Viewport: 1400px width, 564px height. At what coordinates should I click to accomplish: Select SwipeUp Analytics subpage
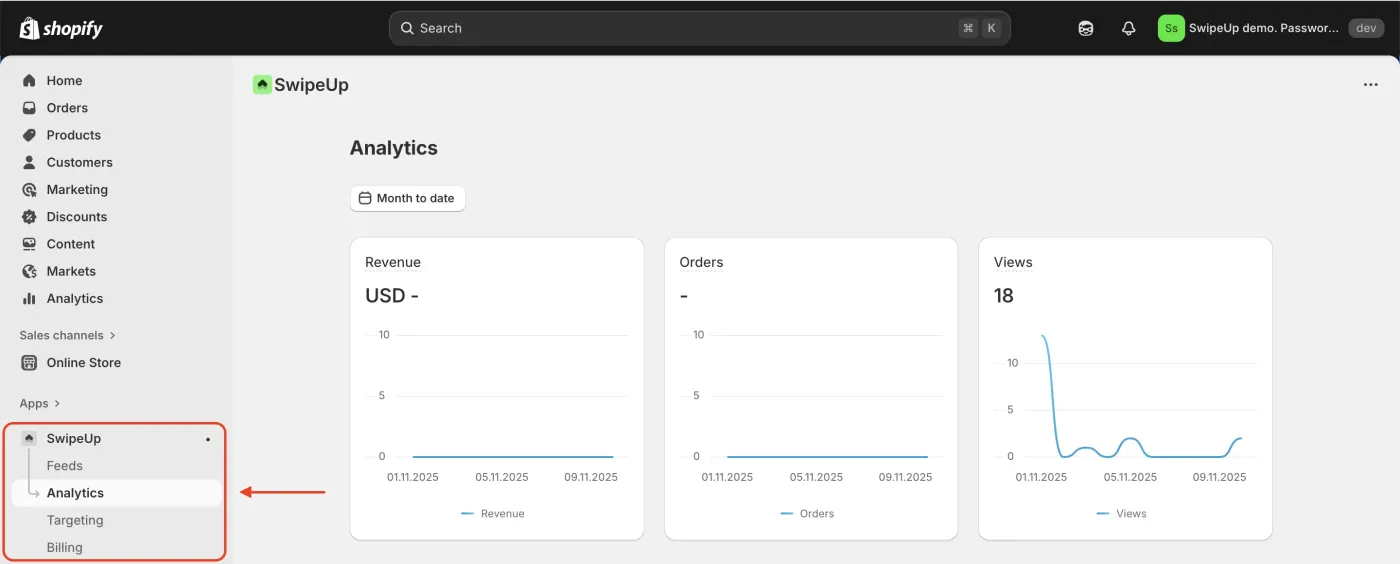(x=116, y=493)
